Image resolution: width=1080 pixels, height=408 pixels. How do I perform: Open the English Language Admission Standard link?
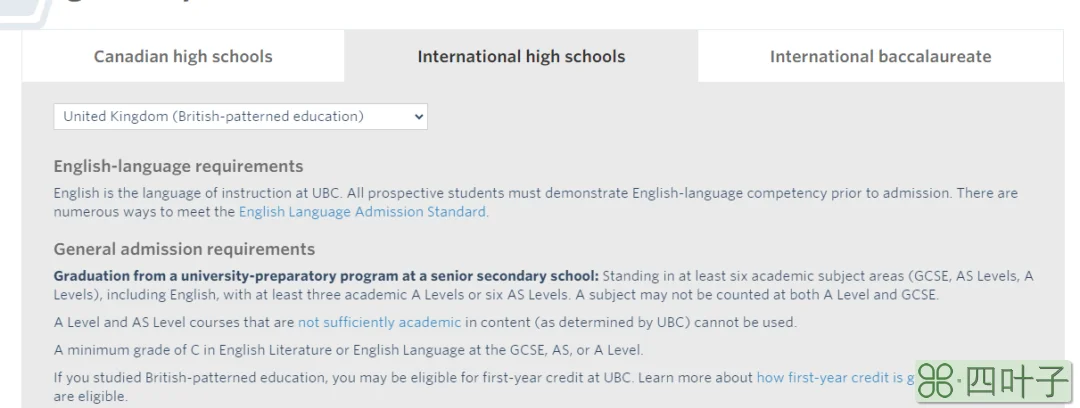pos(364,212)
